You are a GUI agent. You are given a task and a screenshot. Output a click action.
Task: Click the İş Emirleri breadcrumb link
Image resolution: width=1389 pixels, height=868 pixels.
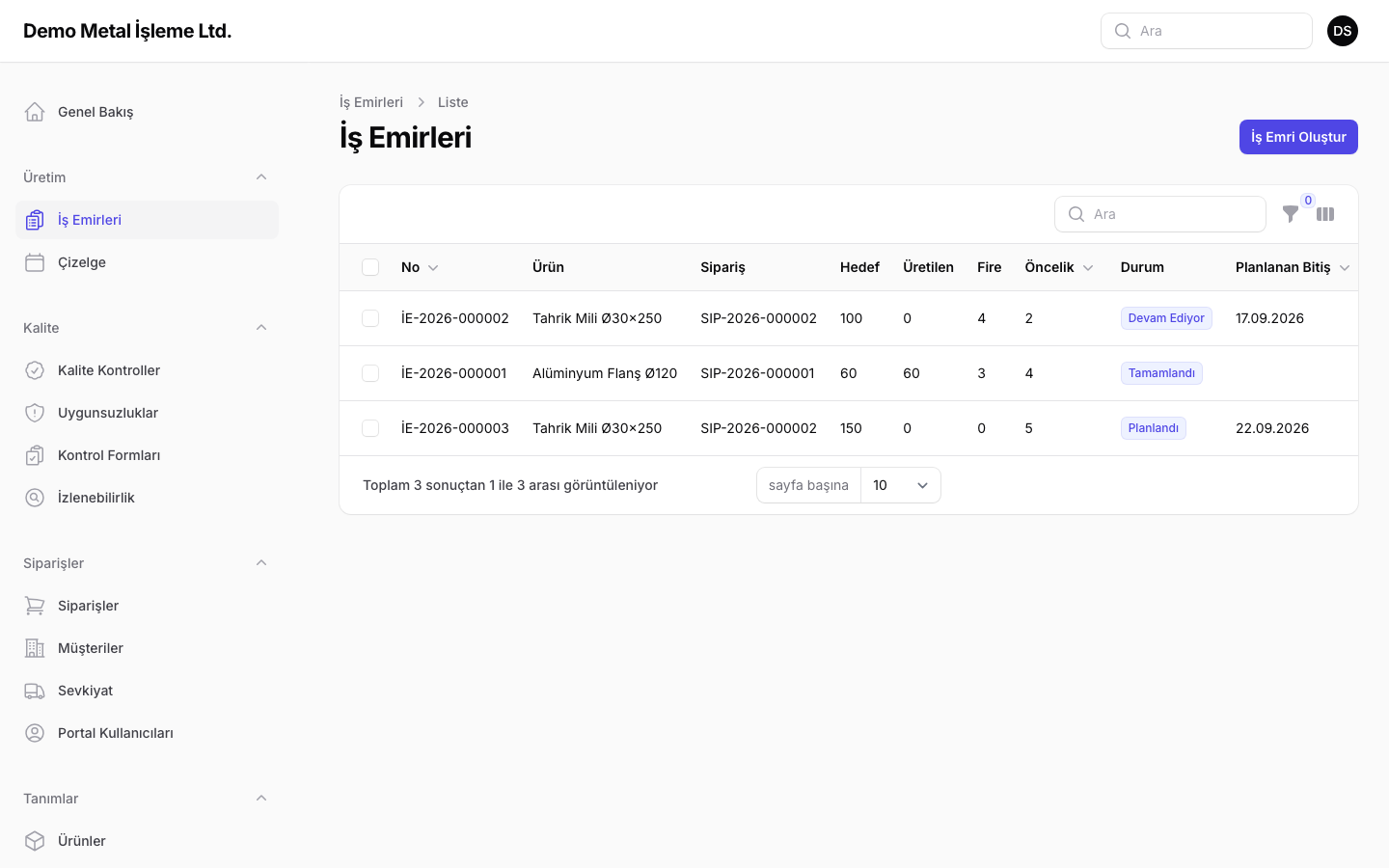[x=371, y=102]
